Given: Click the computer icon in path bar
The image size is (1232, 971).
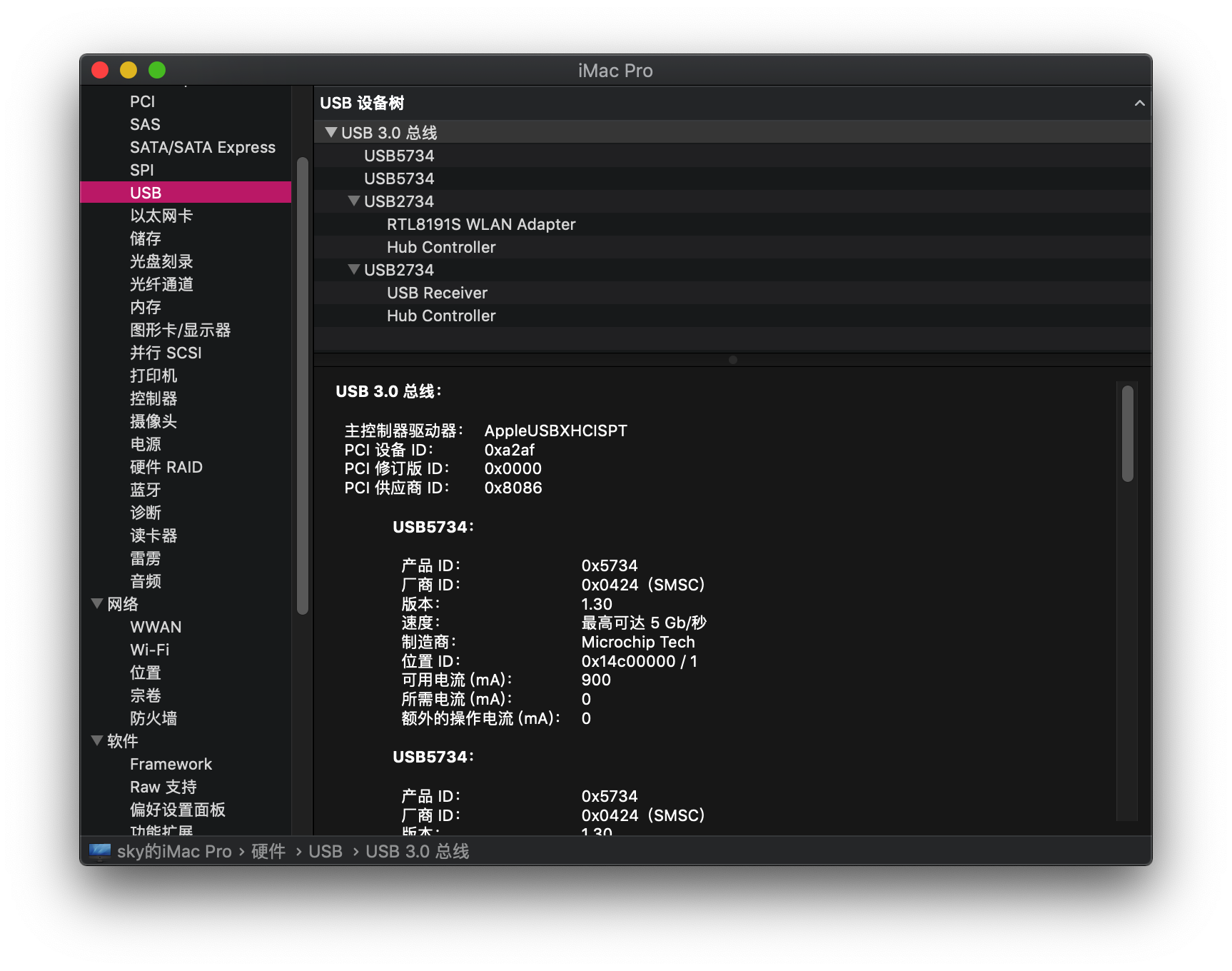Looking at the screenshot, I should pos(100,851).
